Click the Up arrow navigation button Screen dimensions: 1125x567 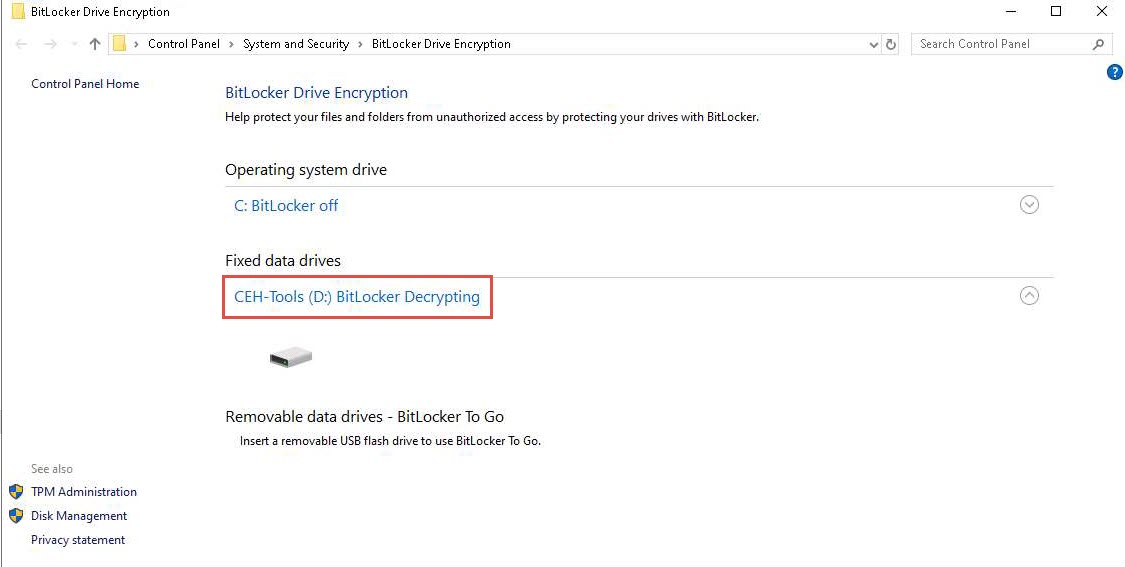coord(95,44)
